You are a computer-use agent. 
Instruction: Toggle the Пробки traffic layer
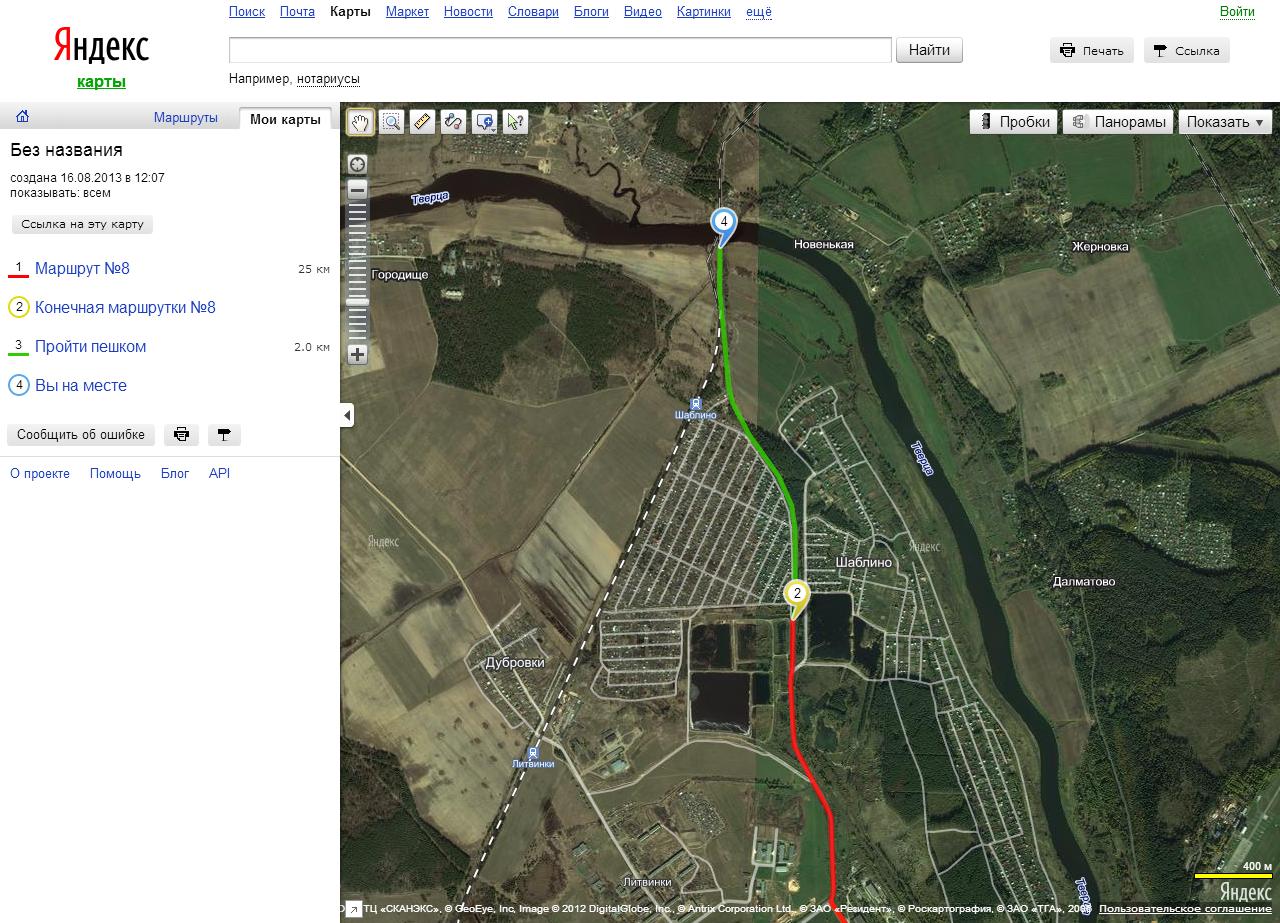point(1014,122)
